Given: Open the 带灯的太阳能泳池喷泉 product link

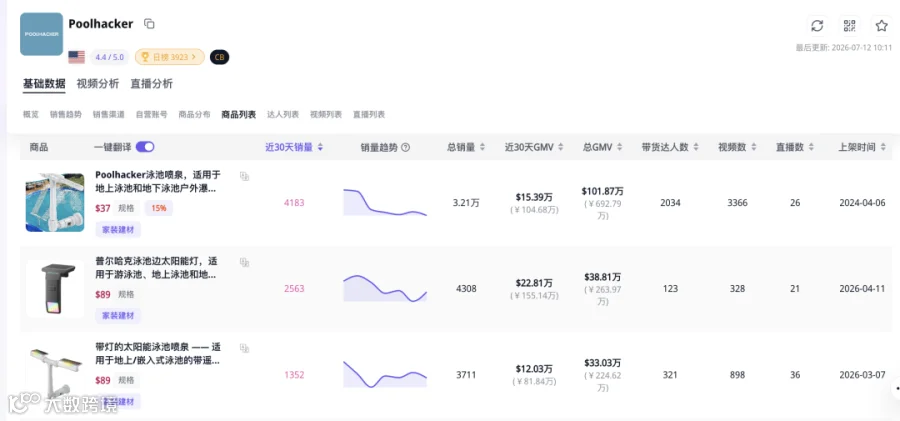Looking at the screenshot, I should pos(158,354).
